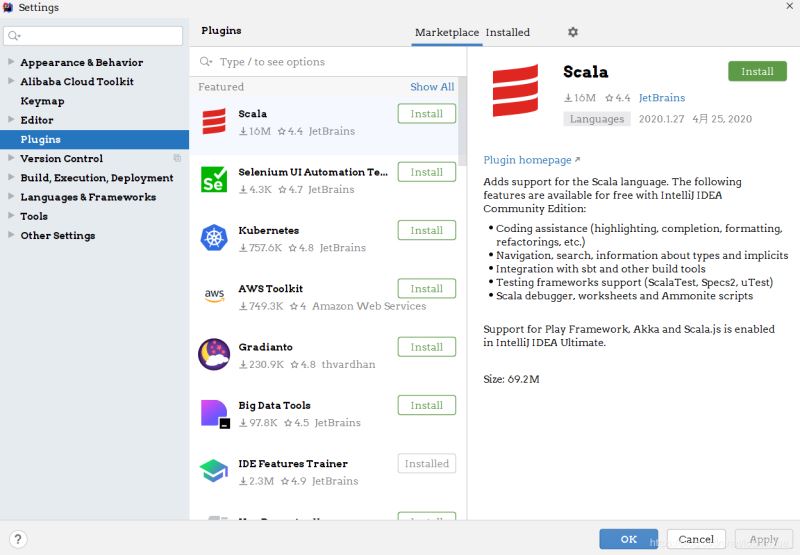Expand the Editor settings tree node

click(x=11, y=119)
